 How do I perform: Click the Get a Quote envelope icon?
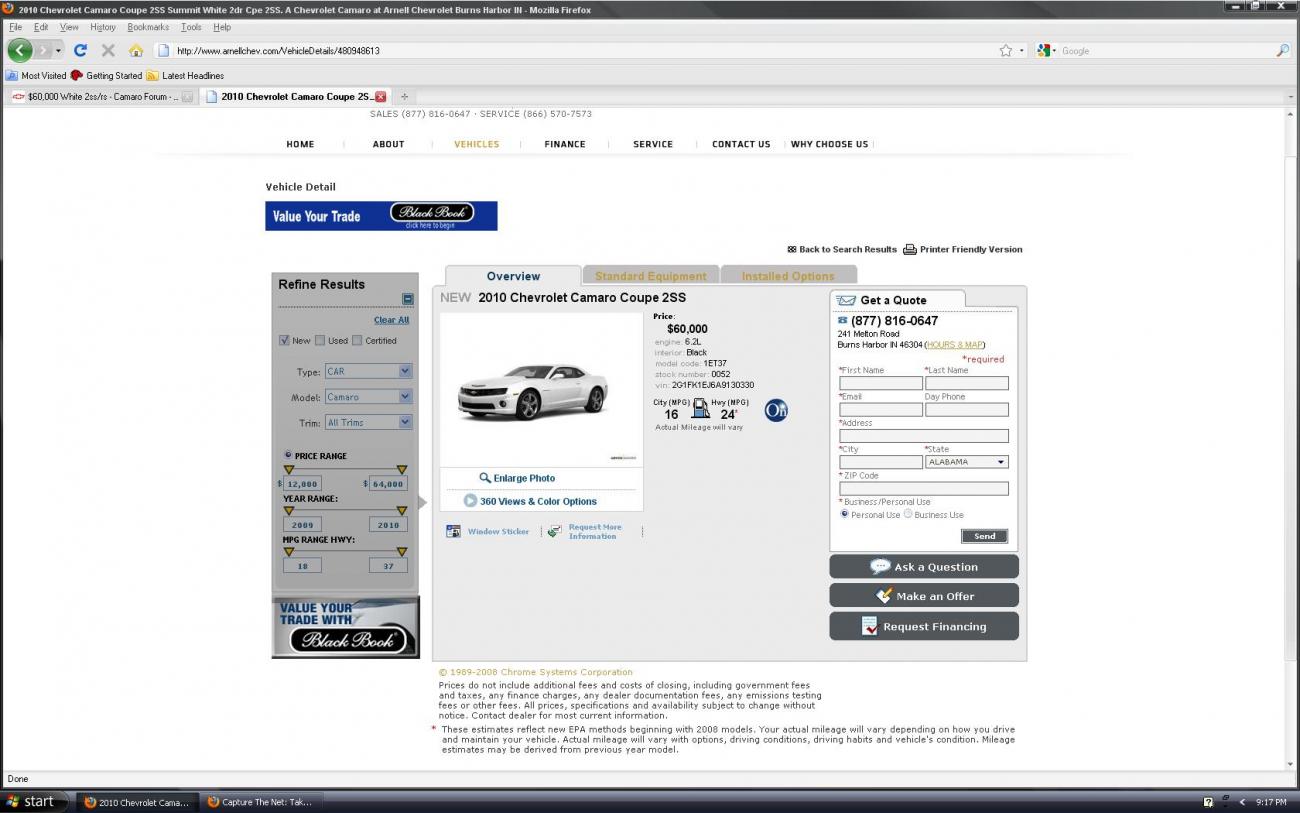(846, 300)
